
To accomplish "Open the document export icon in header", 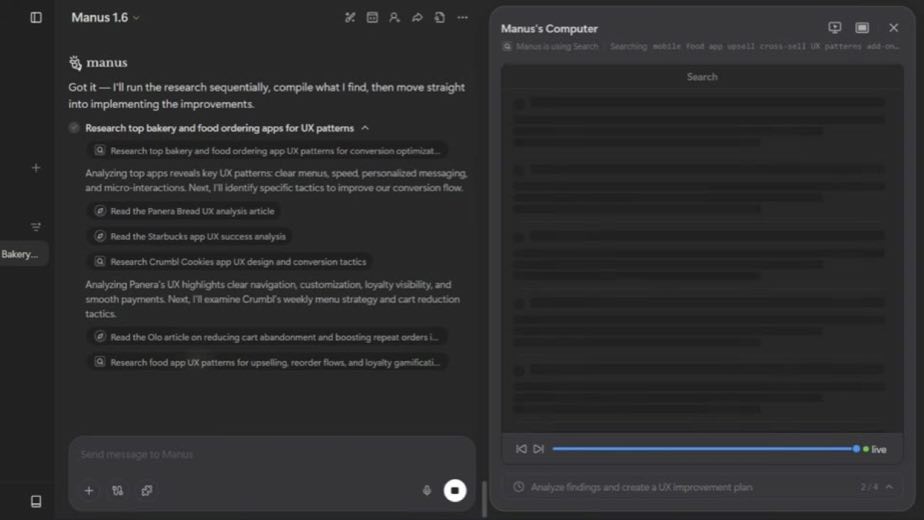I will pos(440,18).
